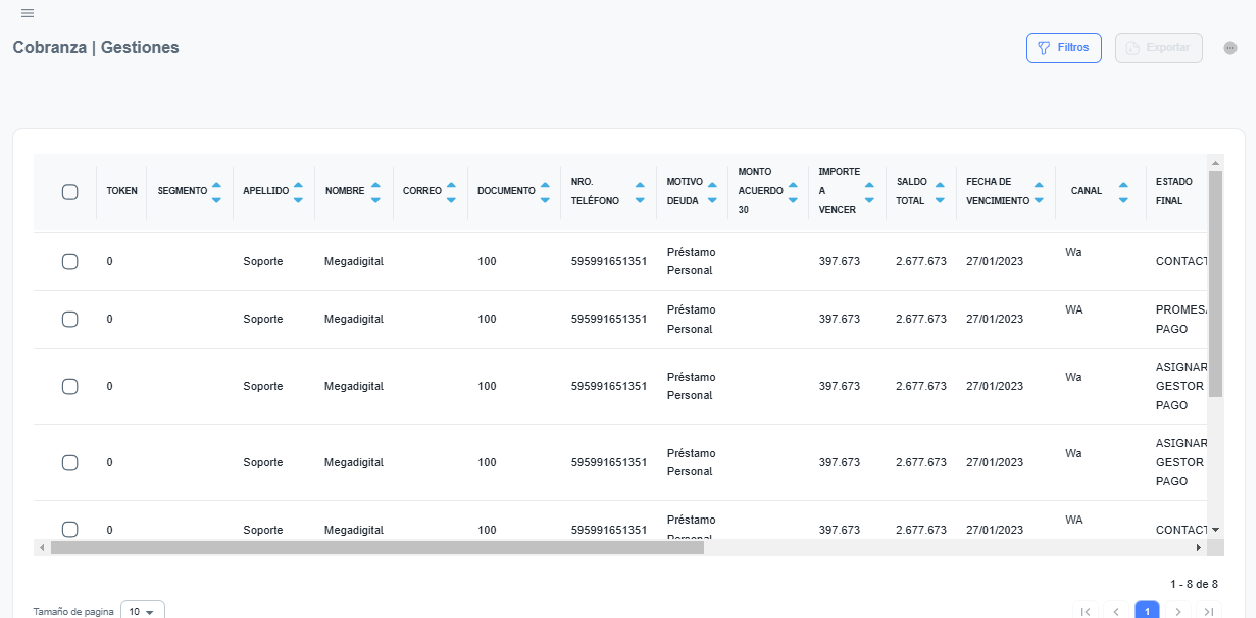This screenshot has width=1256, height=618.
Task: Select the PROMESA PAGO row checkbox
Action: coord(70,320)
